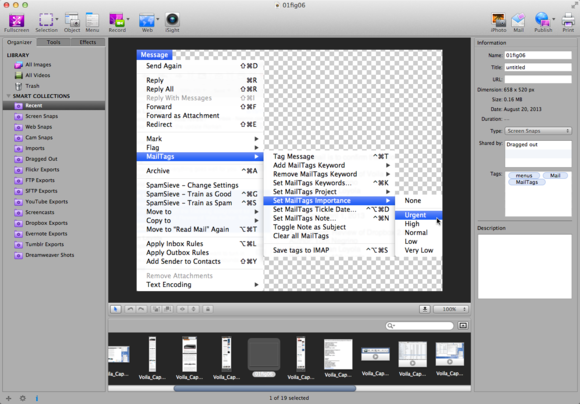The height and width of the screenshot is (404, 580).
Task: Switch to the Tools tab
Action: 53,42
